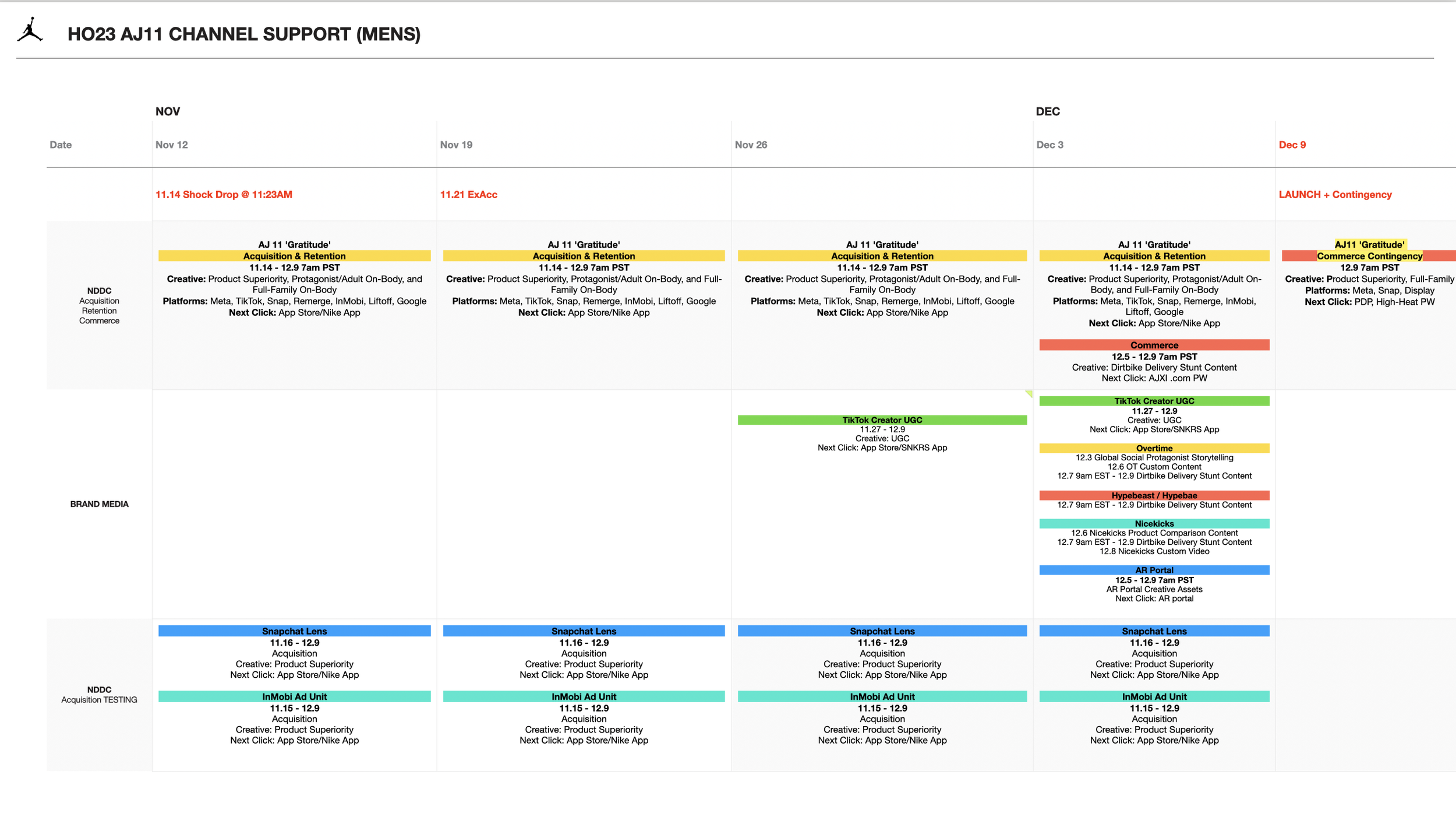Click NDDC Acquisition Retention Commerce row label

point(99,305)
